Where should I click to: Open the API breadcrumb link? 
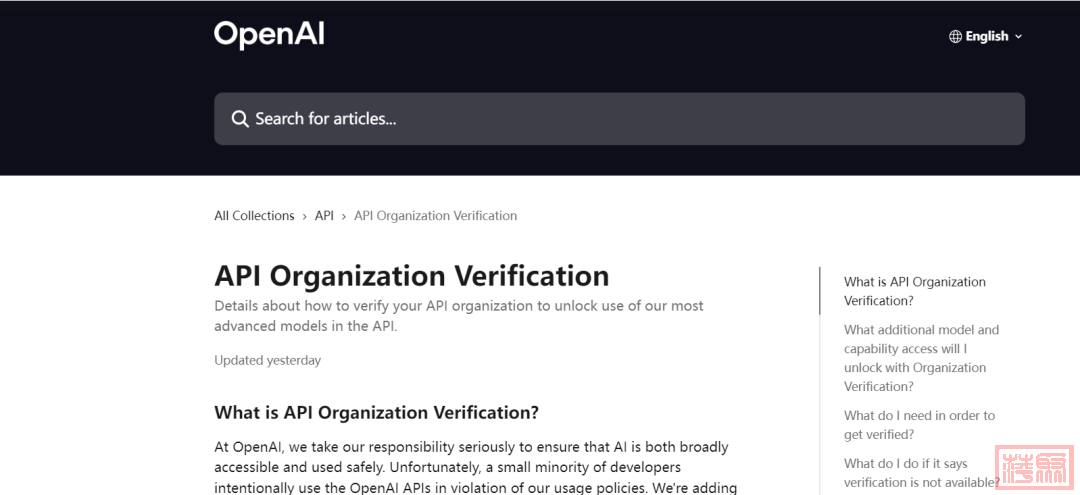(324, 215)
